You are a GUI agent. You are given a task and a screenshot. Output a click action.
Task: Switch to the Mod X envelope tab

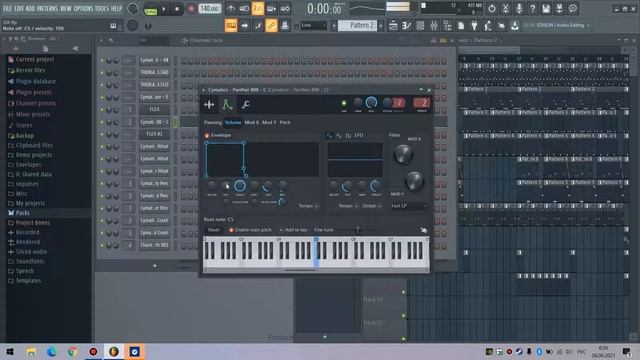[x=252, y=122]
